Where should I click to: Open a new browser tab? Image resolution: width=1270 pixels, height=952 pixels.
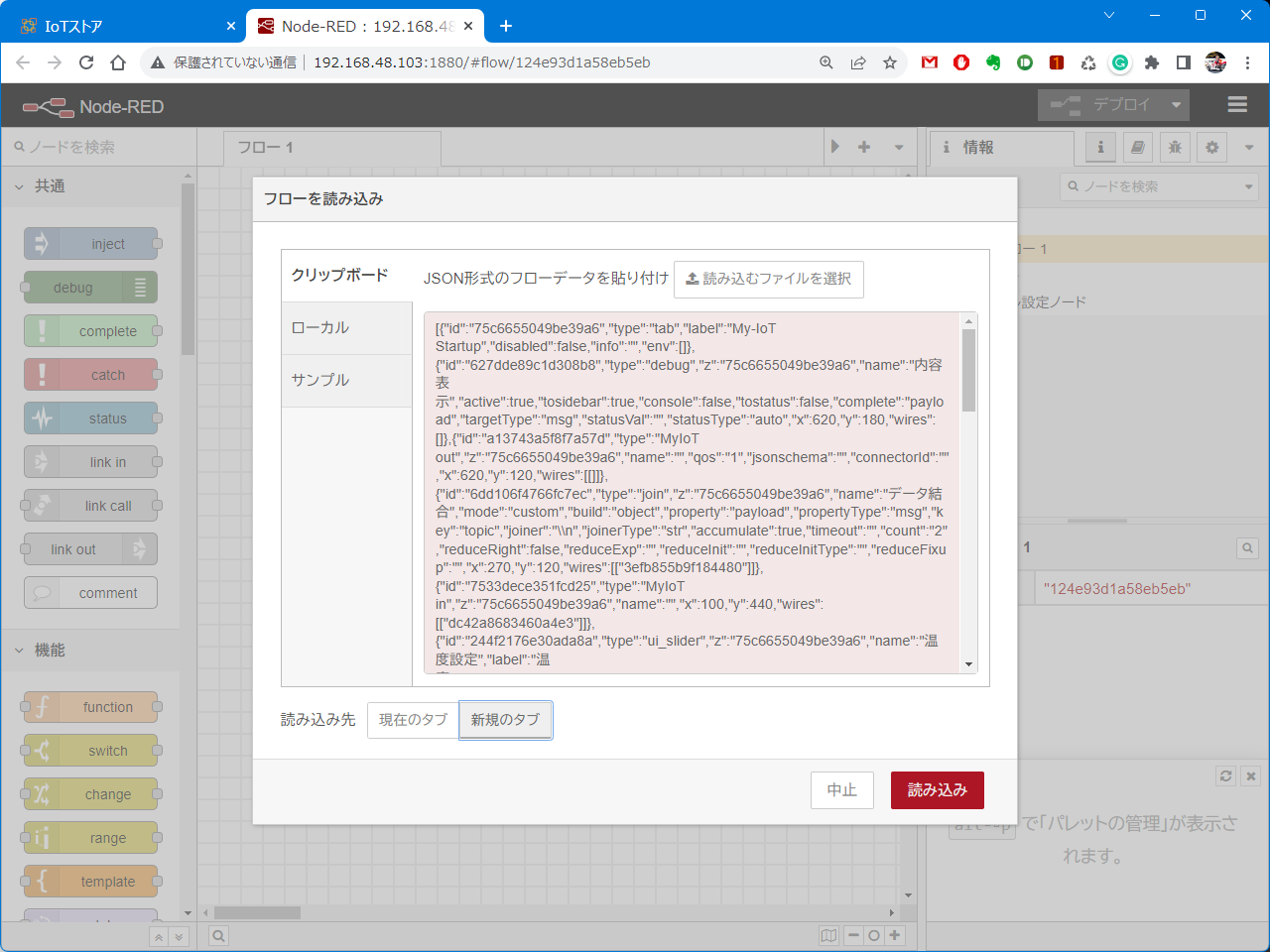[x=506, y=26]
